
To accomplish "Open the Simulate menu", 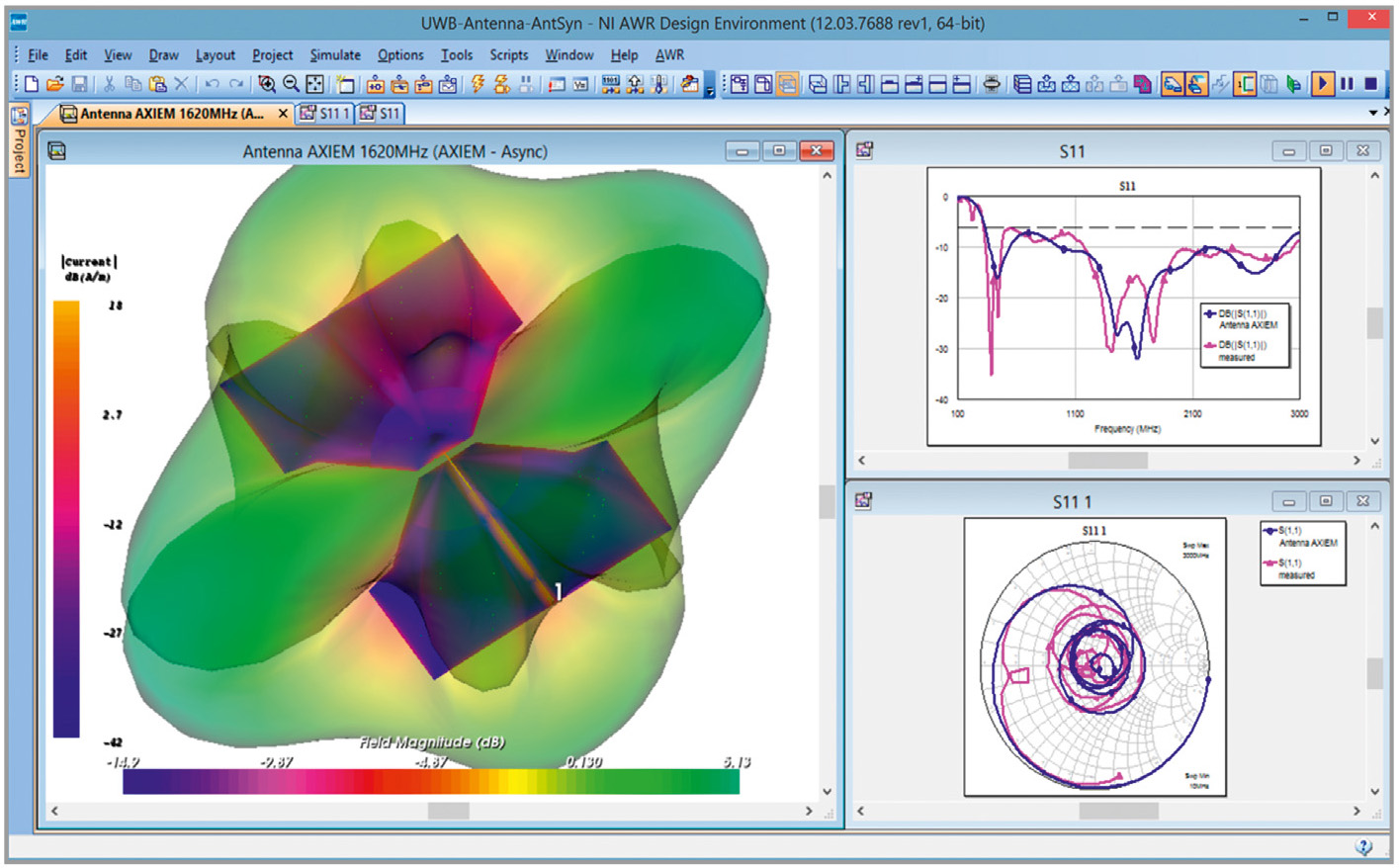I will 335,55.
